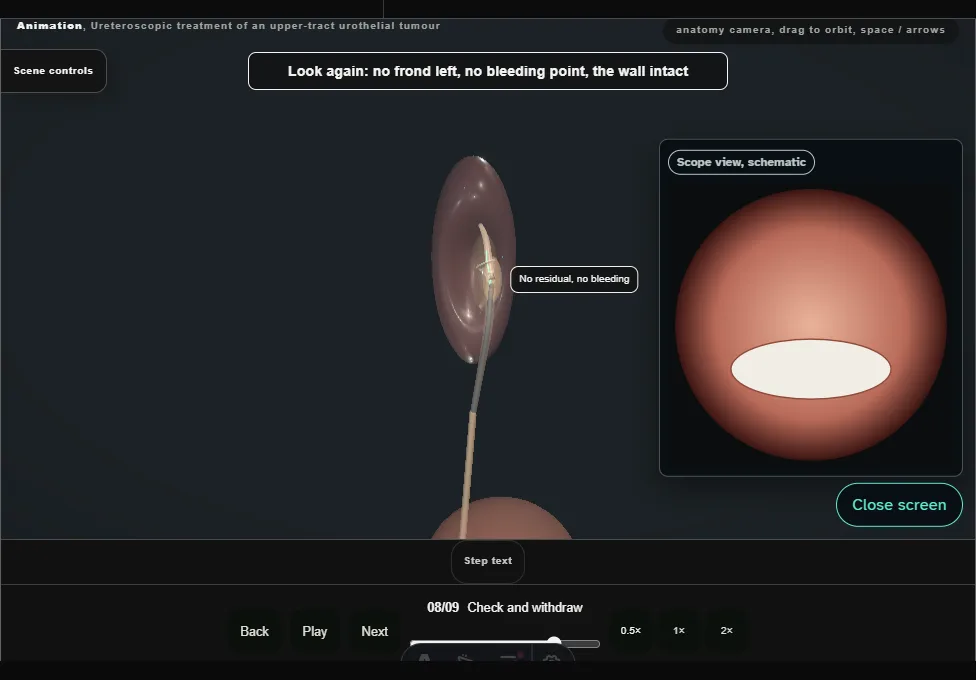Click the 'Scope view, schematic' label

pyautogui.click(x=741, y=163)
